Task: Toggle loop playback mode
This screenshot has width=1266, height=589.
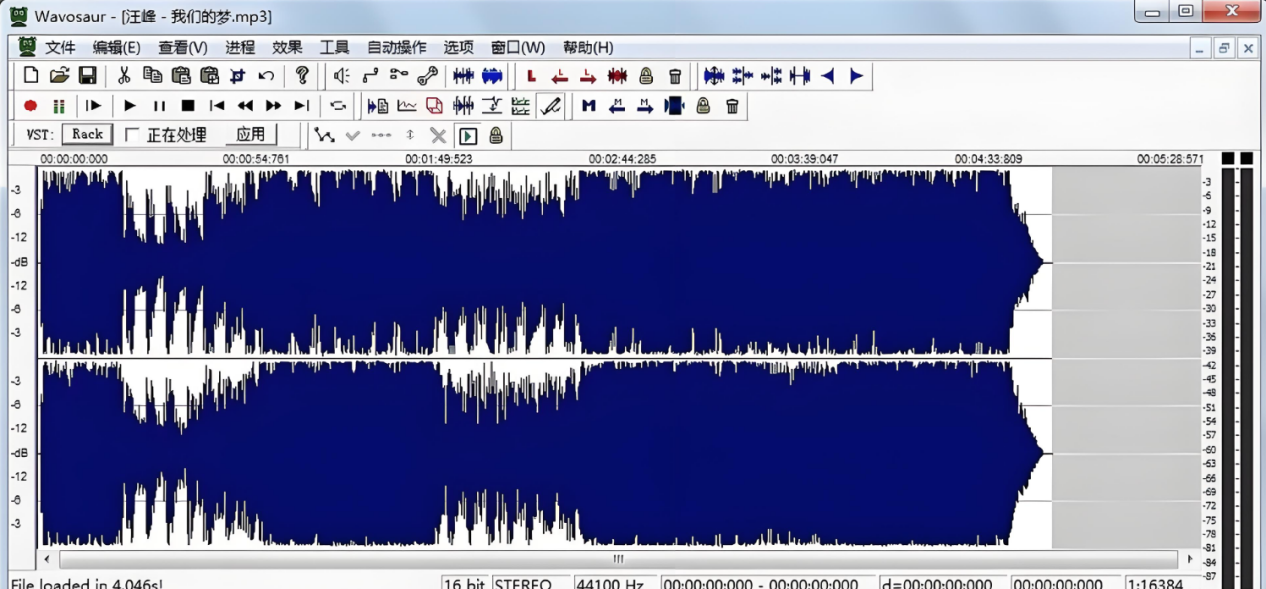Action: tap(338, 106)
